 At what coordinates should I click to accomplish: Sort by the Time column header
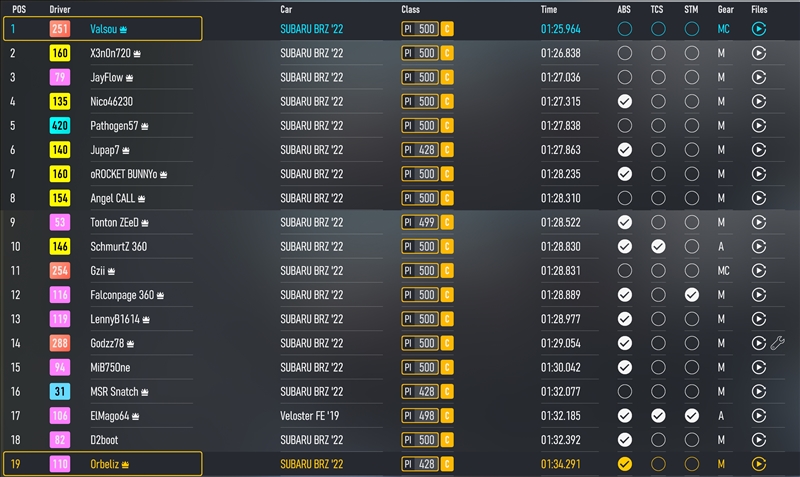pos(549,9)
